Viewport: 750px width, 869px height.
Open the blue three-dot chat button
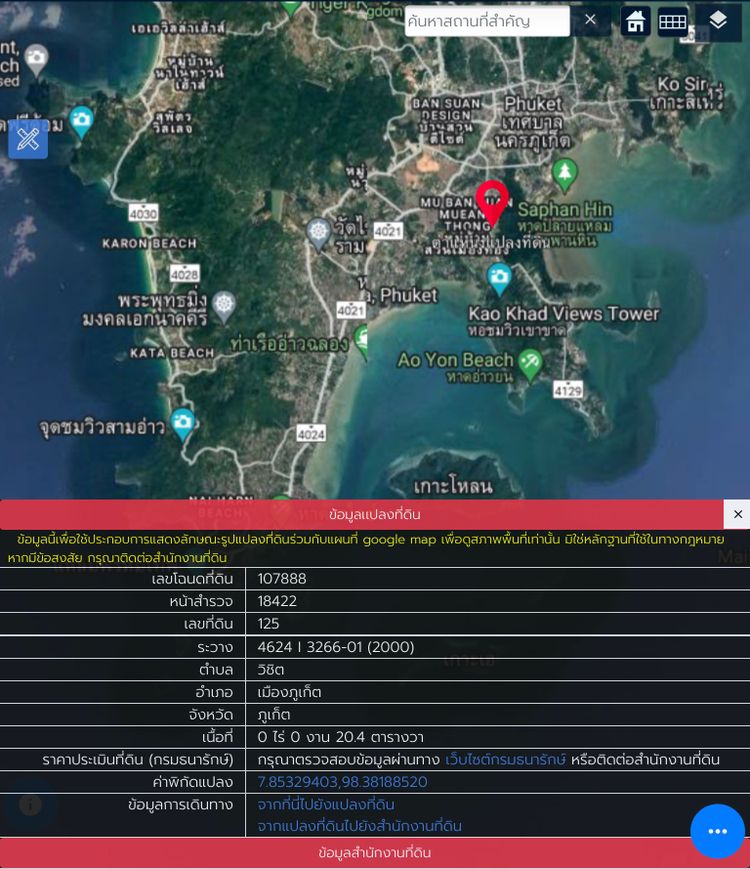(x=717, y=831)
